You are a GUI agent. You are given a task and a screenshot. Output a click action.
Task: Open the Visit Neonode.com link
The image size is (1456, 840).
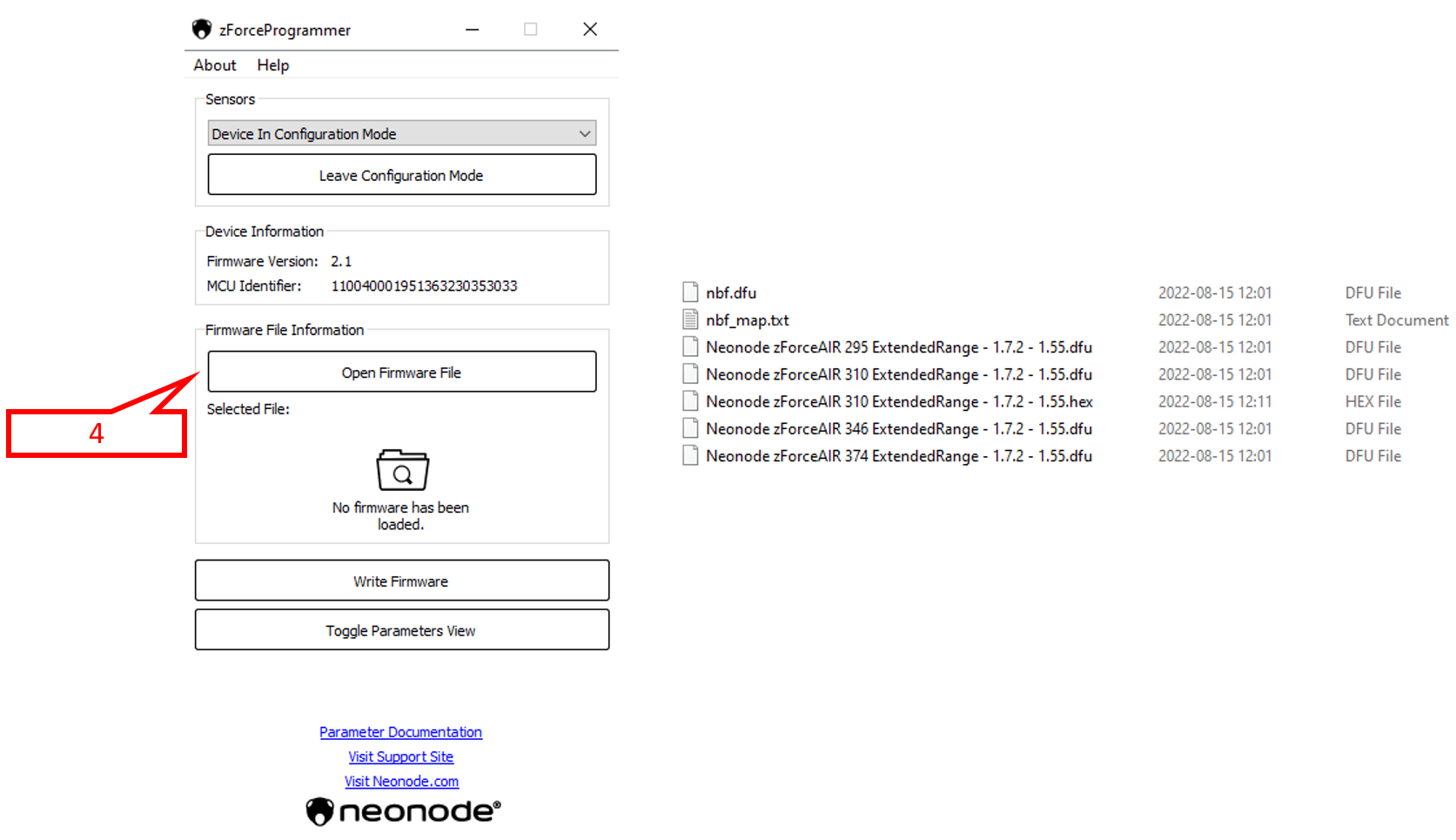tap(401, 781)
